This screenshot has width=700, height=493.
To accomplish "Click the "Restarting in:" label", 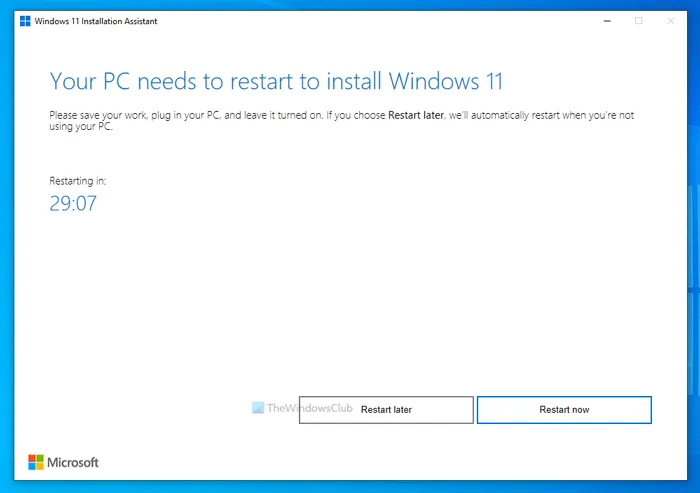I will click(77, 181).
